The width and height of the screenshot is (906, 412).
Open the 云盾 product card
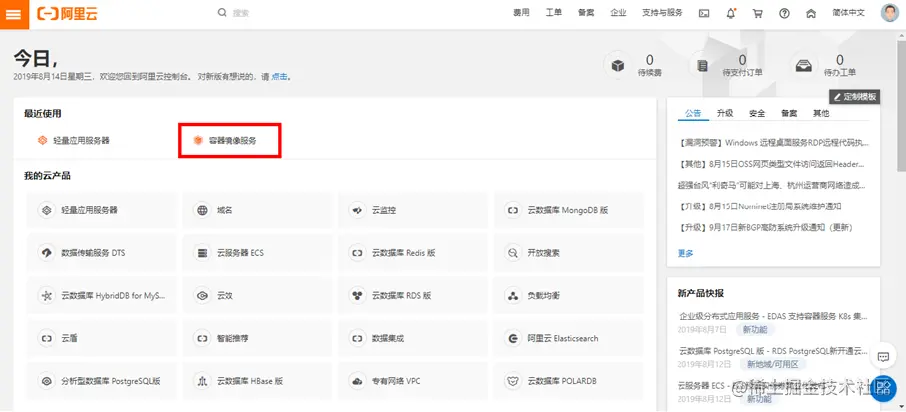click(x=102, y=338)
